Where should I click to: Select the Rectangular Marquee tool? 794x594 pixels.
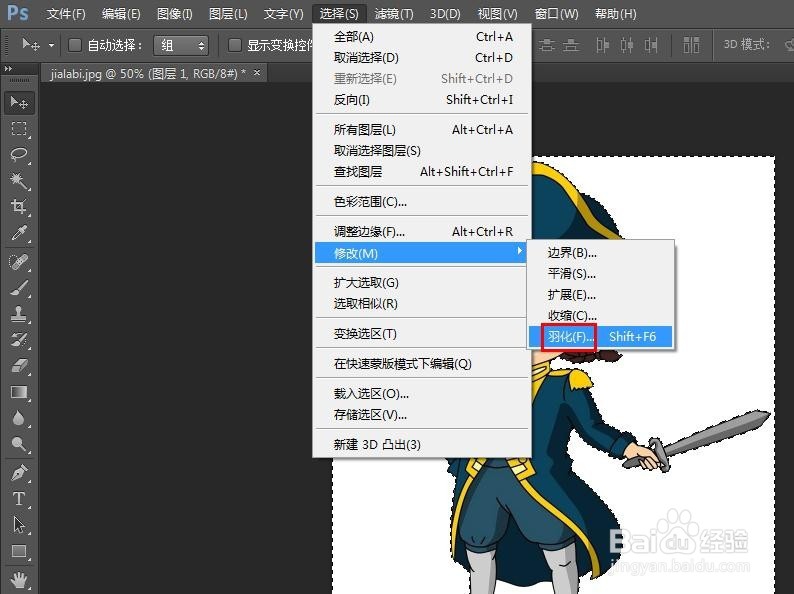pos(19,129)
